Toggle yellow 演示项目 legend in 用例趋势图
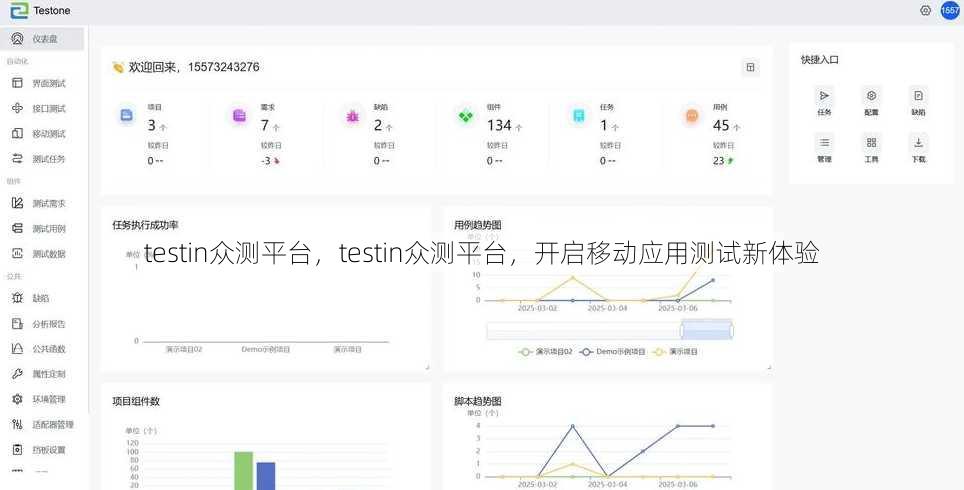 pyautogui.click(x=675, y=352)
